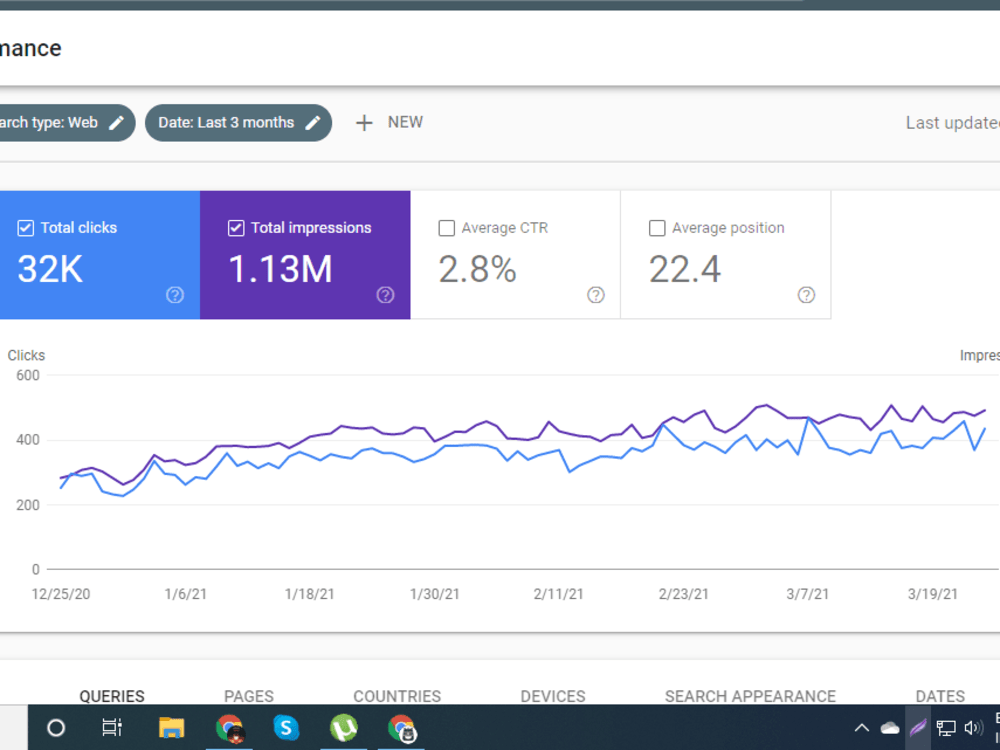Open help icon on Total impressions card
The image size is (1000, 750).
tap(385, 295)
